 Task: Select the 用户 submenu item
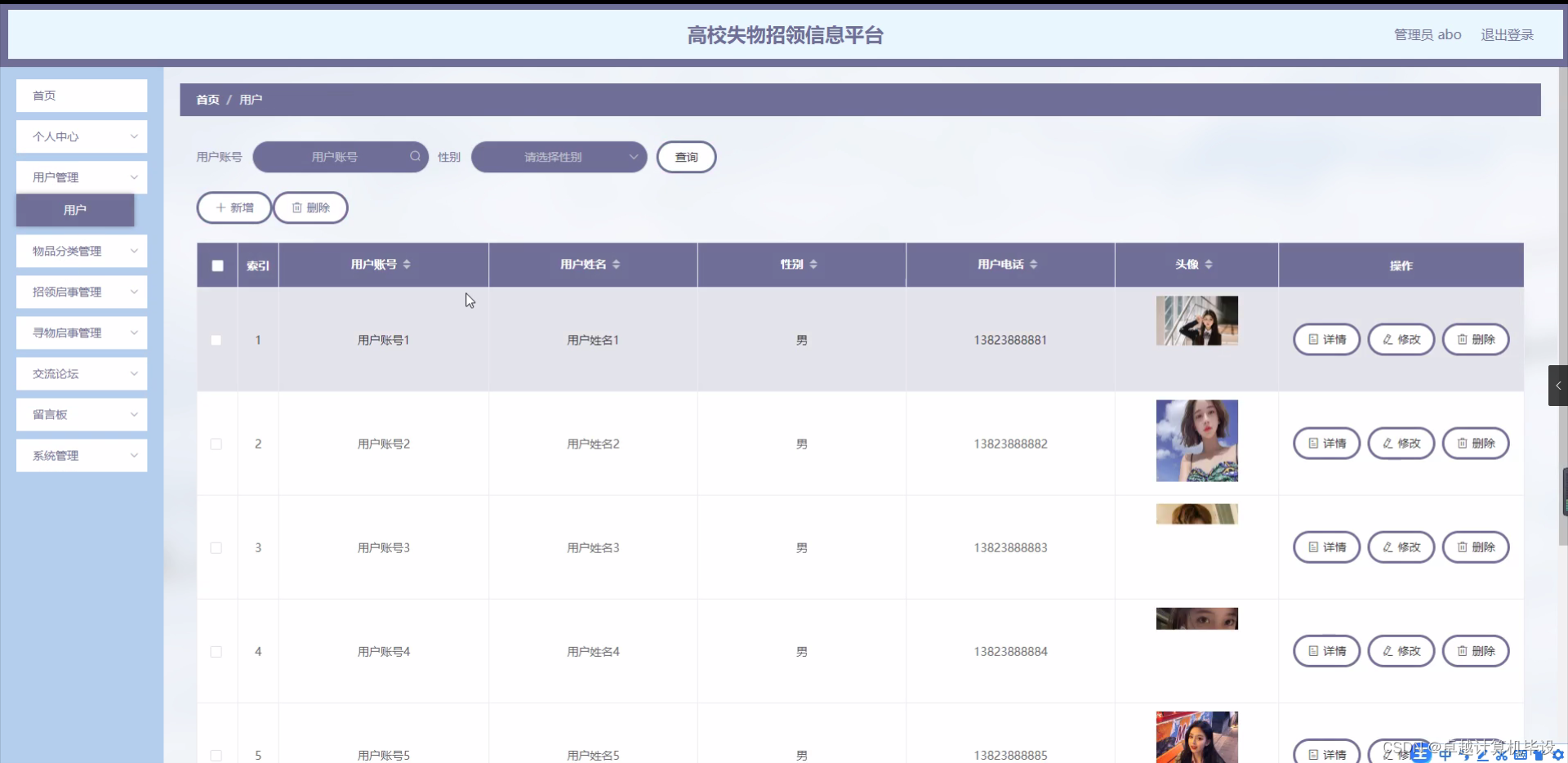[x=75, y=210]
